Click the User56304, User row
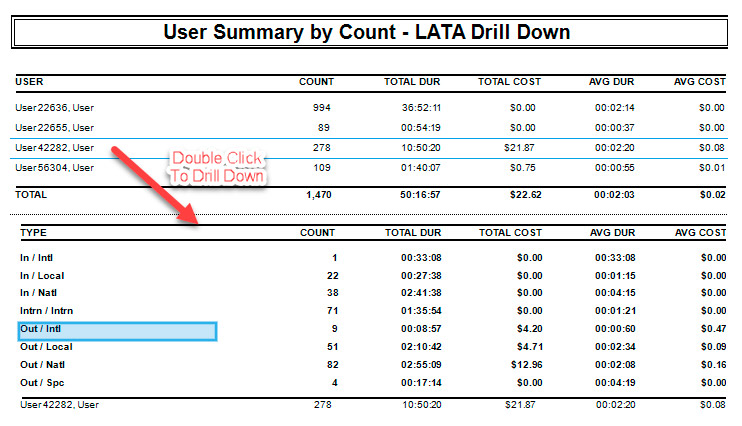742x426 pixels. tap(54, 167)
